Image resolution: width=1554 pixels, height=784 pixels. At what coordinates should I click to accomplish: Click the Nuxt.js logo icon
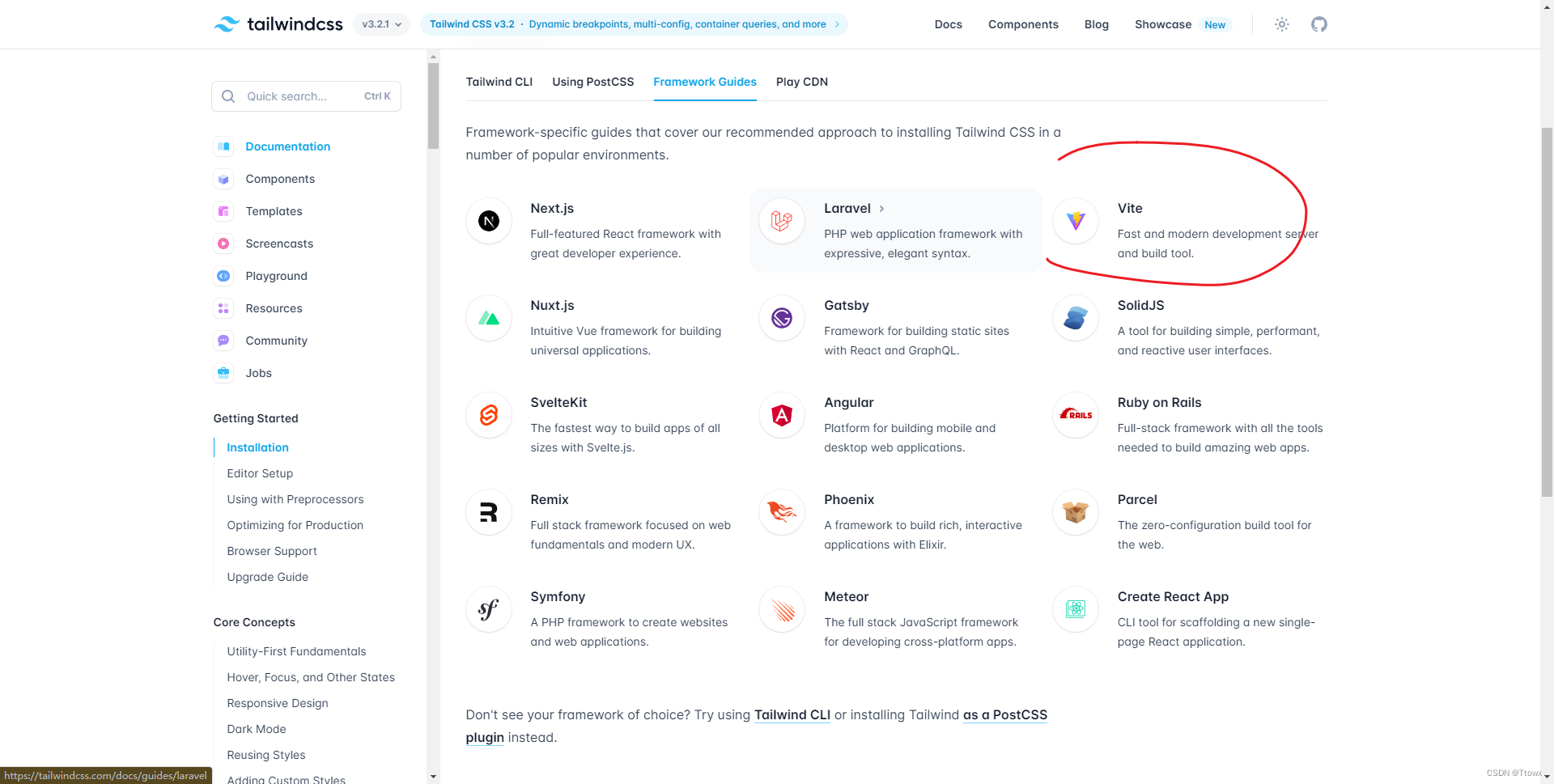489,318
